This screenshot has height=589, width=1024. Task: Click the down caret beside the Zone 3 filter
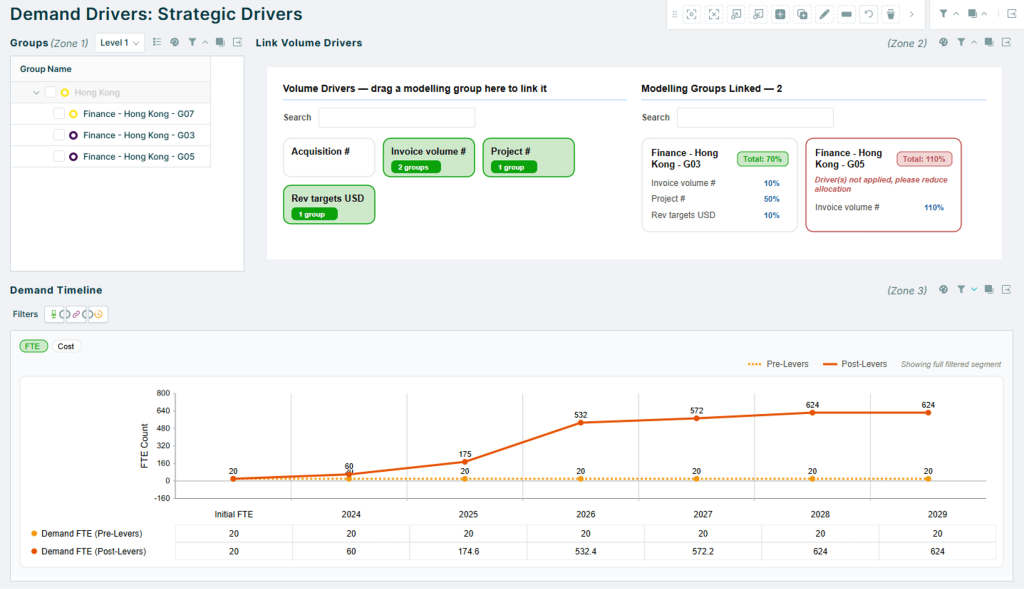(x=974, y=289)
